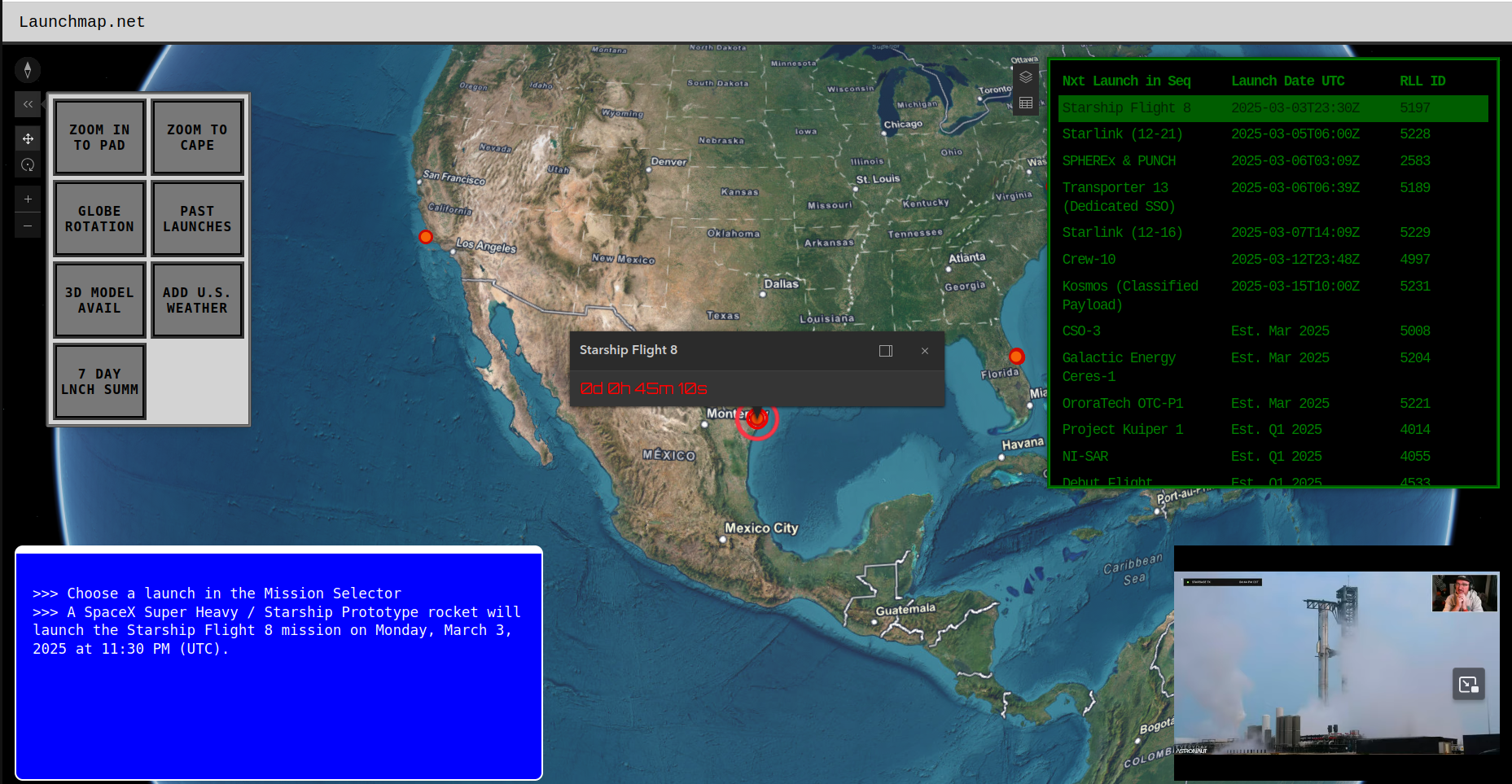The width and height of the screenshot is (1512, 784).
Task: Click date 2025-03-12T23:48Z
Action: click(x=1295, y=260)
